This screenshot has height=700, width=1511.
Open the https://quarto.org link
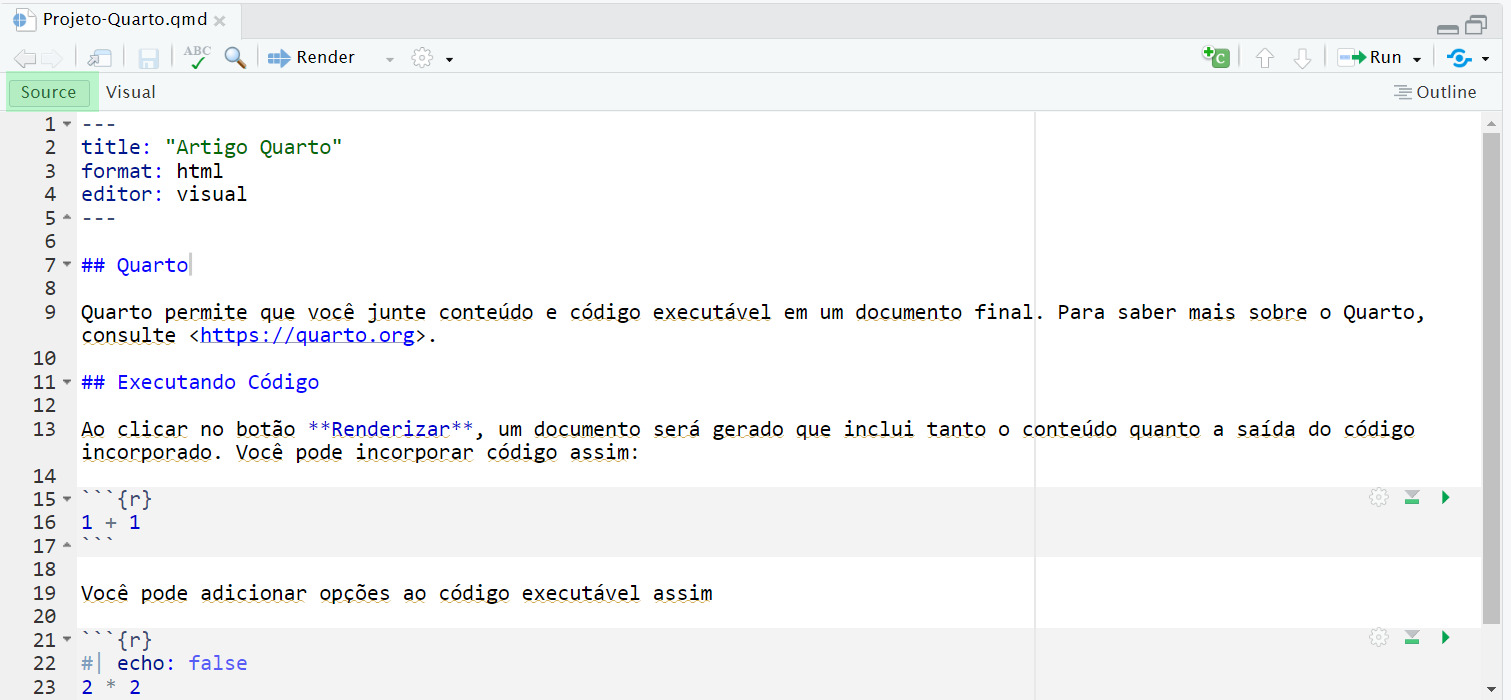click(307, 335)
